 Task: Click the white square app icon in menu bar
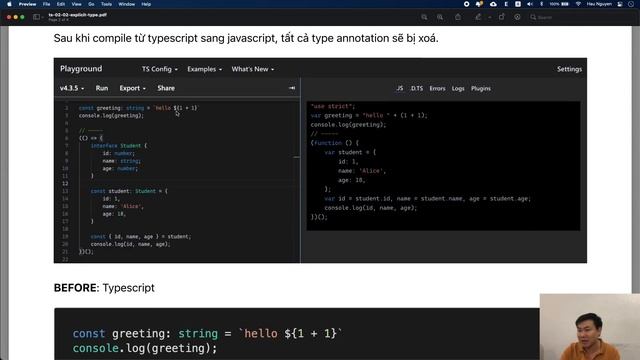[x=518, y=4]
